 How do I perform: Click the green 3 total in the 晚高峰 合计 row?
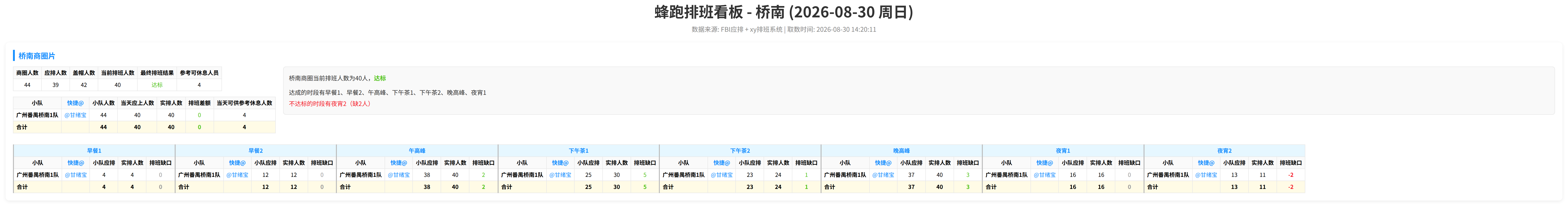[x=968, y=187]
